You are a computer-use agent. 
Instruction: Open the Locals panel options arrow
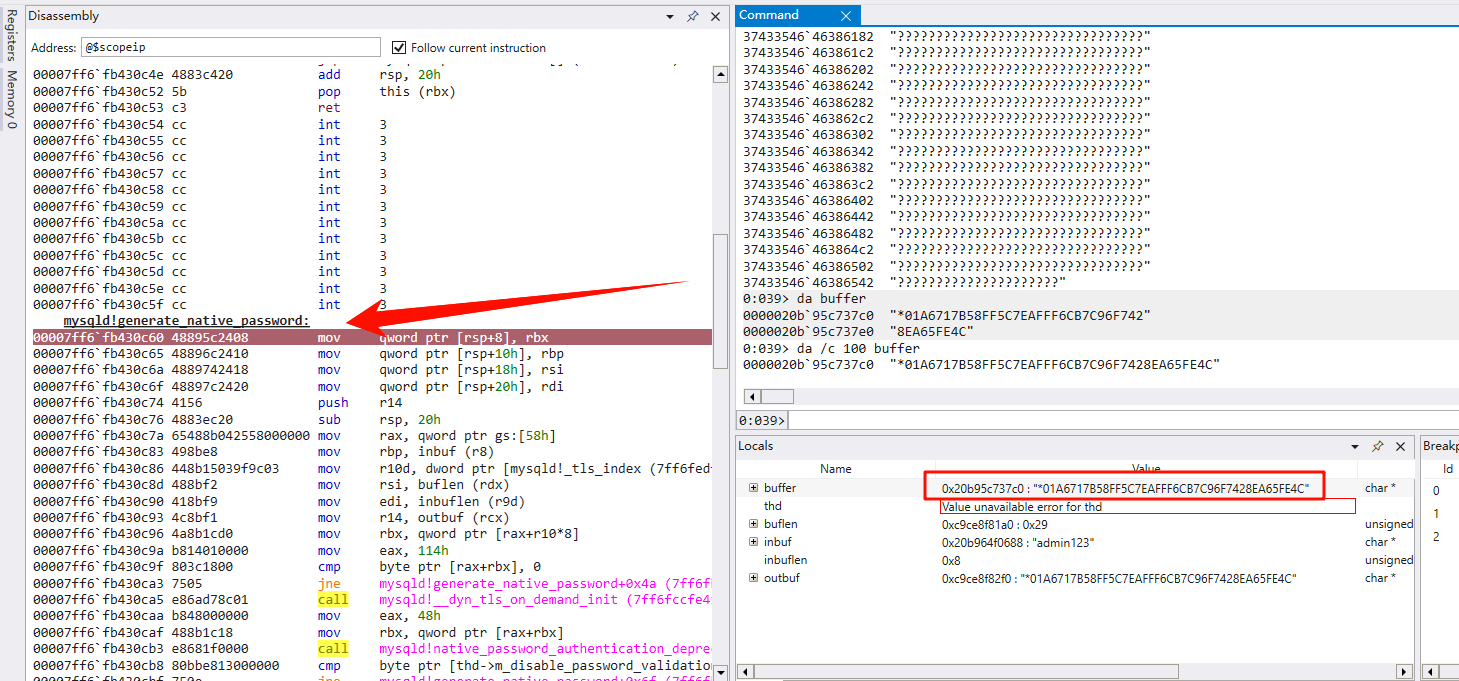pyautogui.click(x=1355, y=446)
